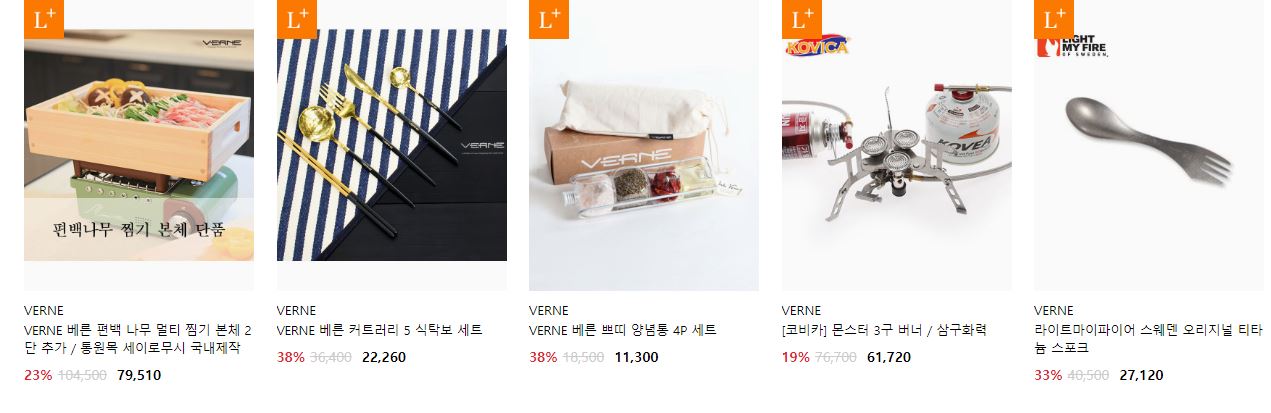Open the 라이트마이파이어 스웨덴 오리지널 티타늄 스포크 link
Image resolution: width=1271 pixels, height=413 pixels.
[1145, 339]
